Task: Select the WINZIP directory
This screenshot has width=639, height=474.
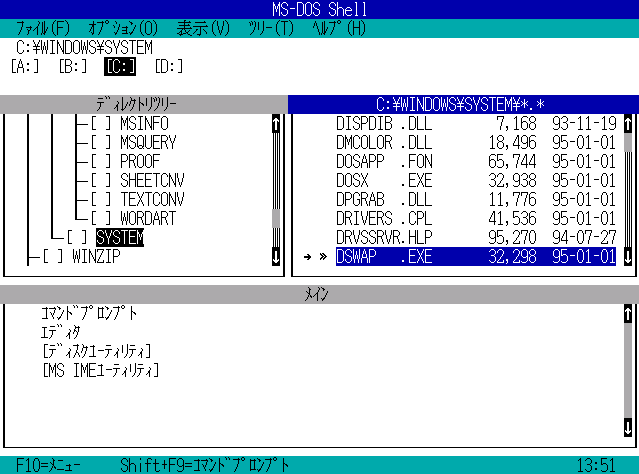Action: [96, 256]
